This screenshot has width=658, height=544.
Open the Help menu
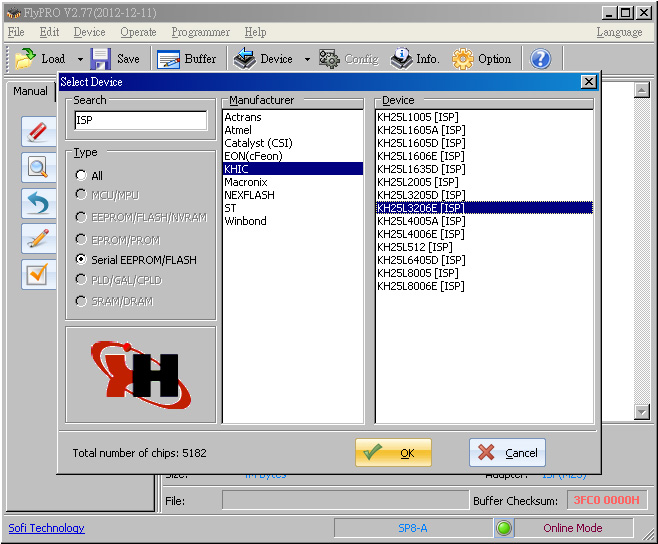[x=255, y=32]
